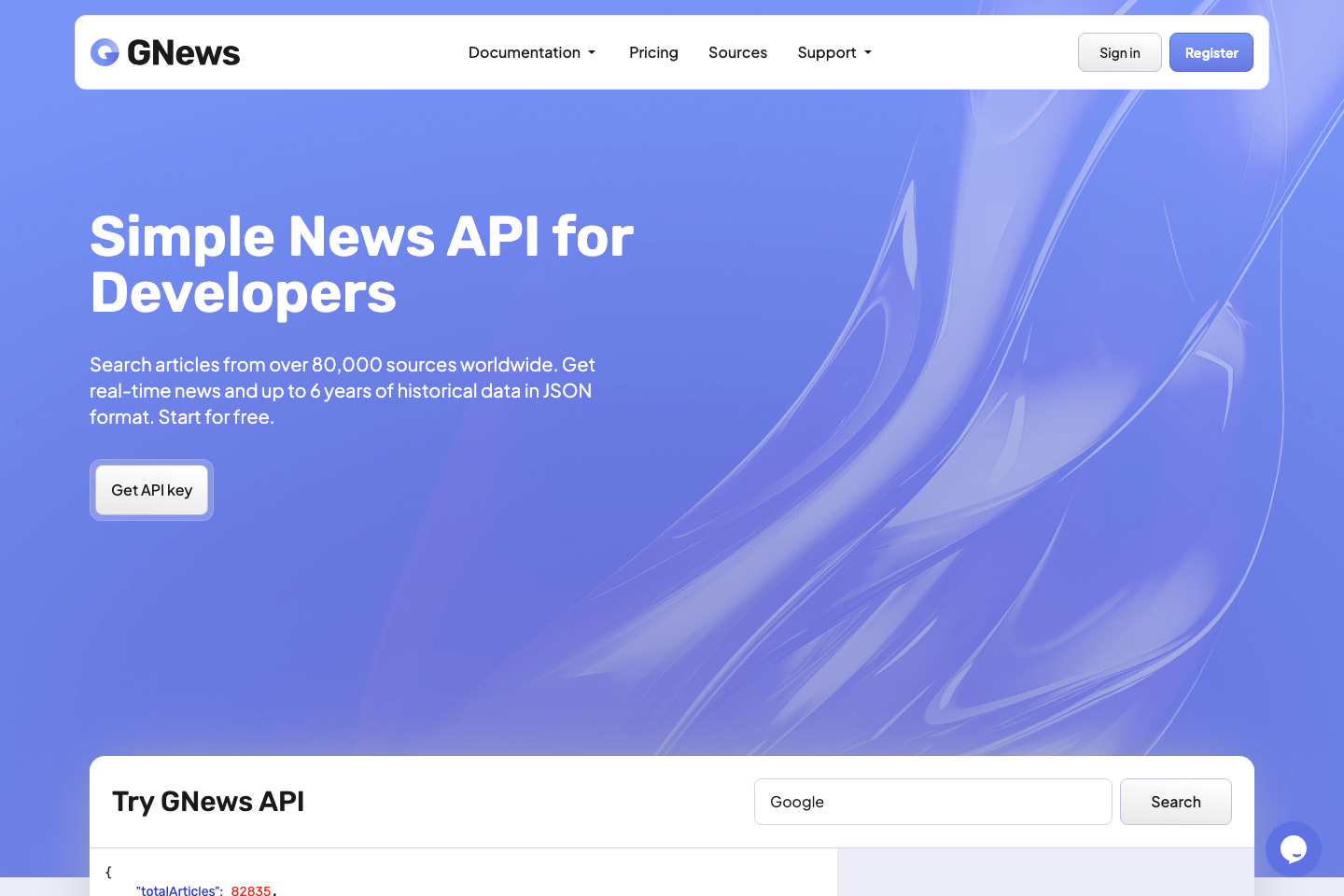Viewport: 1344px width, 896px height.
Task: Open the Sources page
Action: 737,52
